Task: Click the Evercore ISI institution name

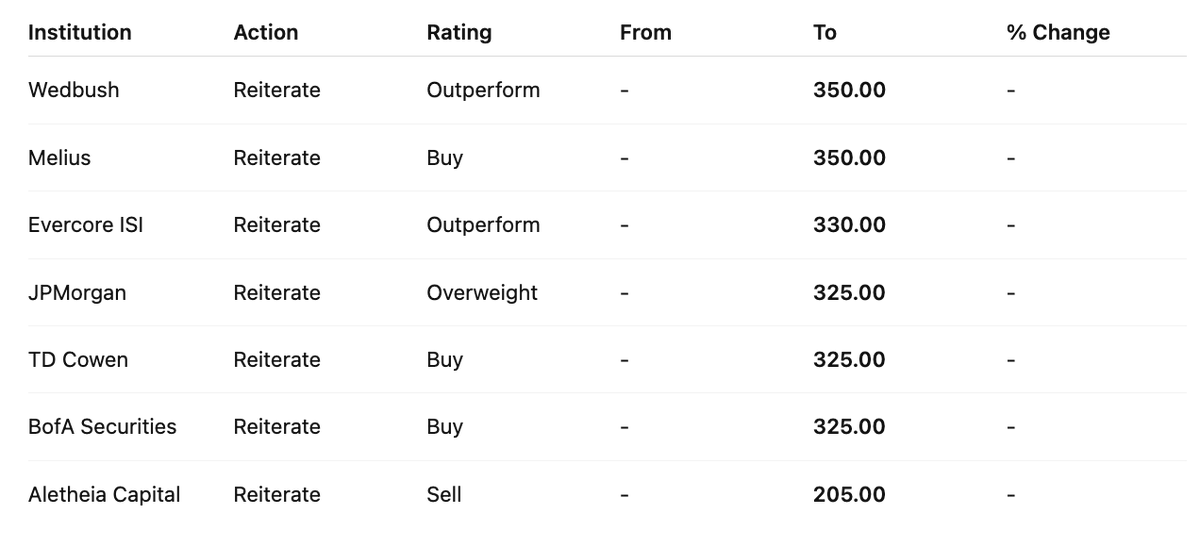Action: 85,225
